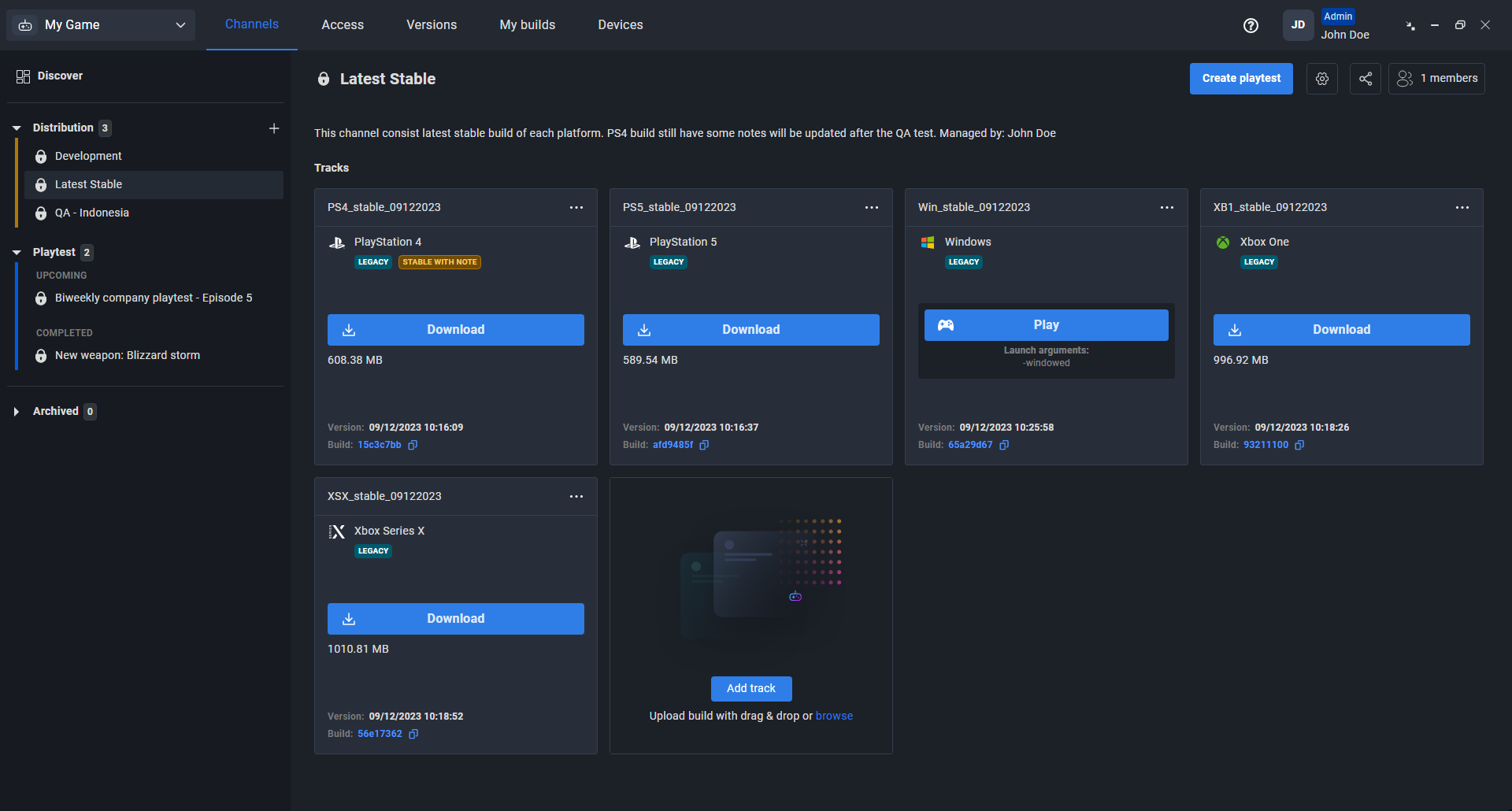Click the JD user avatar
Viewport: 1512px width, 811px height.
point(1298,25)
